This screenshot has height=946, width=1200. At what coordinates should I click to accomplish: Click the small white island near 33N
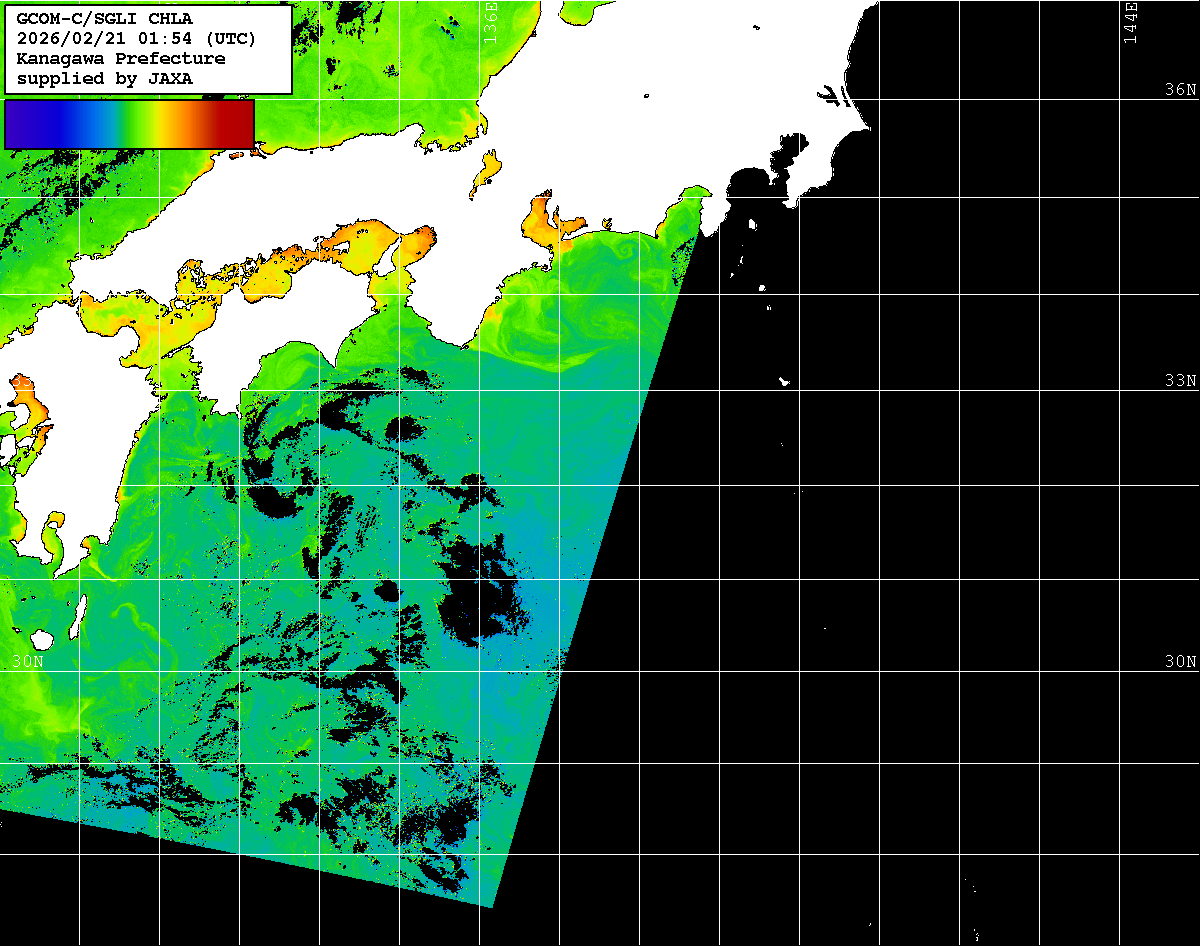tap(785, 381)
